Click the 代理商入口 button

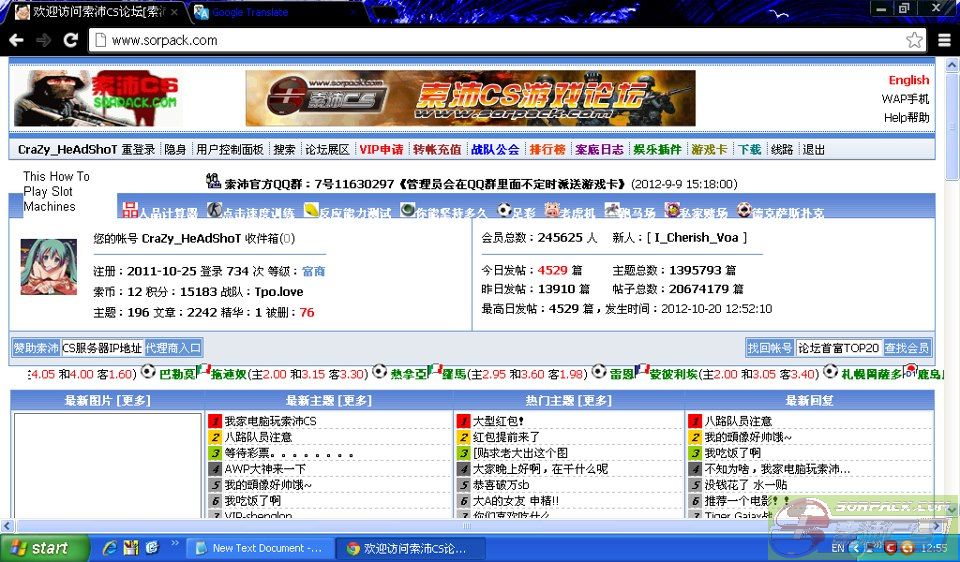[173, 348]
